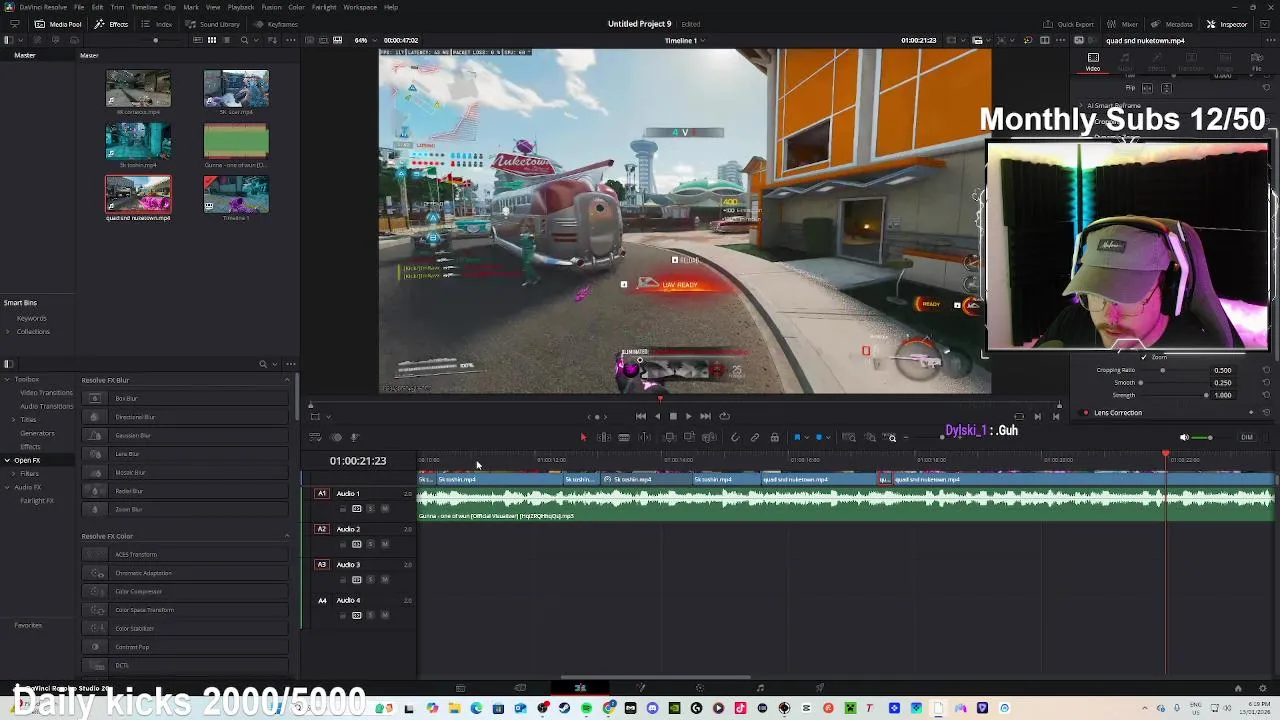The width and height of the screenshot is (1280, 720).
Task: Solo Audio 1 track with S button
Action: [x=371, y=508]
